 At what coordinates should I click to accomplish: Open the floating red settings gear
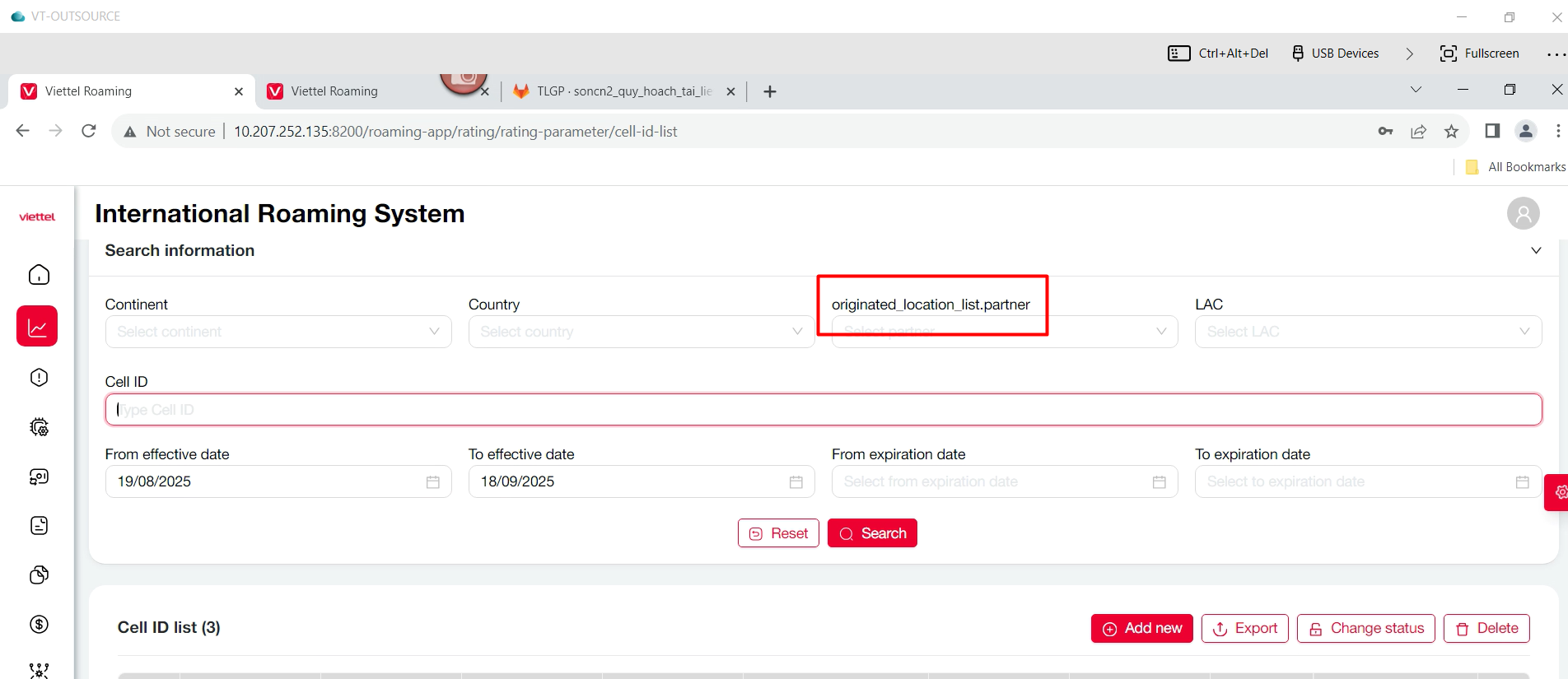click(x=1558, y=492)
